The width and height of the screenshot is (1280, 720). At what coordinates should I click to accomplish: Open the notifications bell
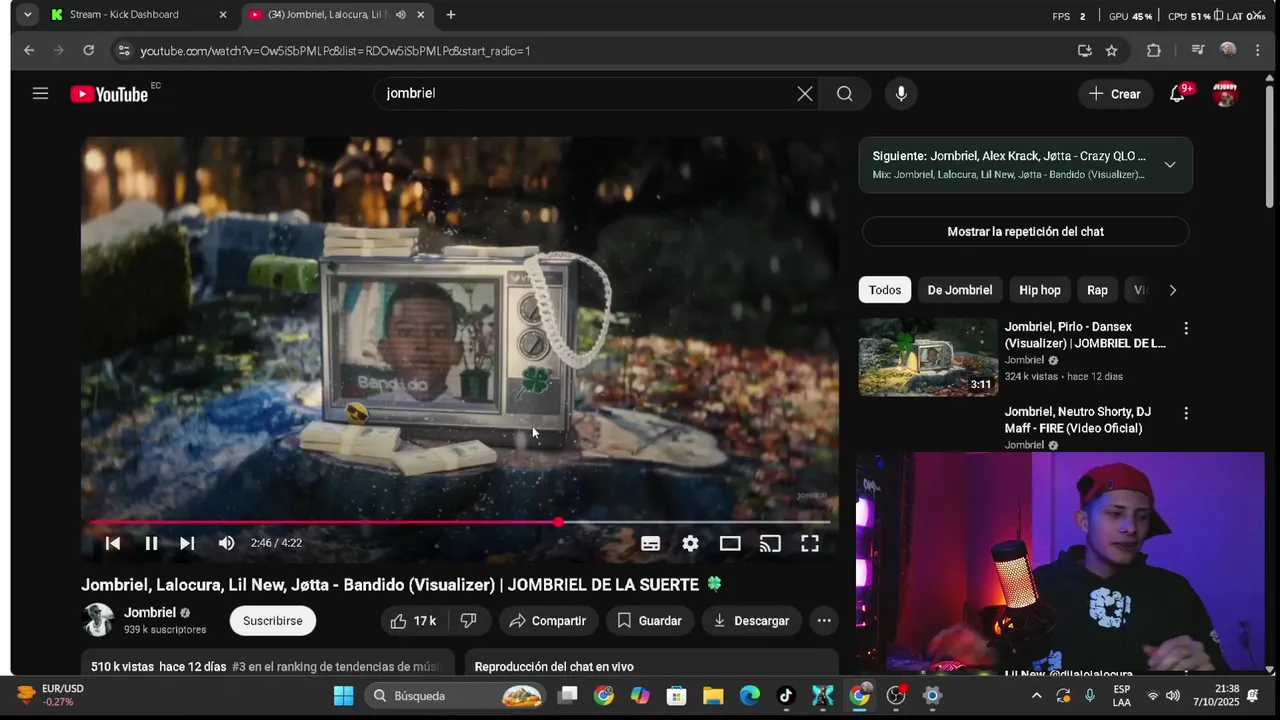click(1178, 94)
